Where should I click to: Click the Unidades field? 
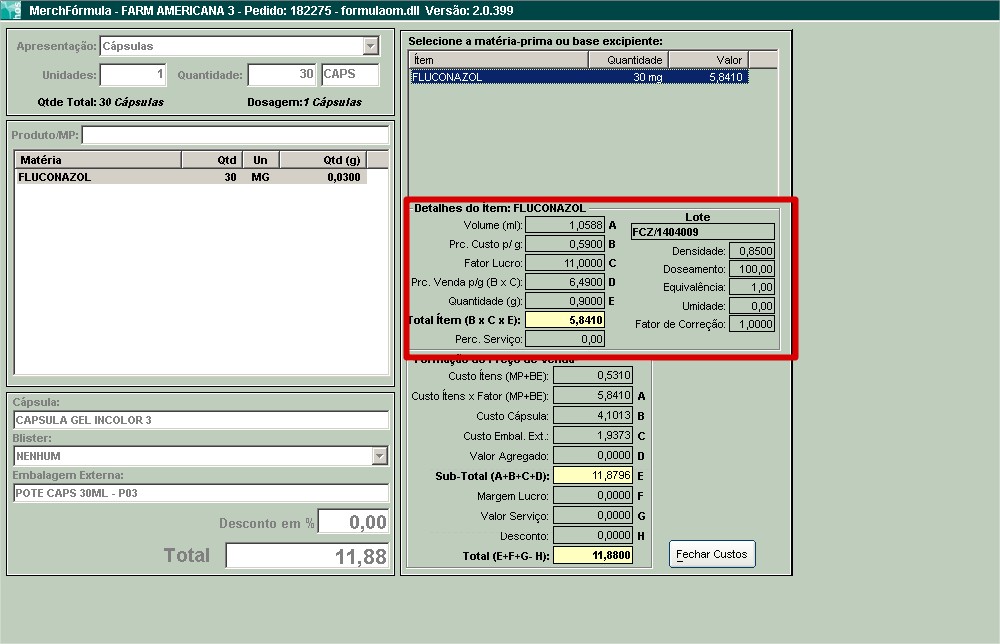[133, 75]
